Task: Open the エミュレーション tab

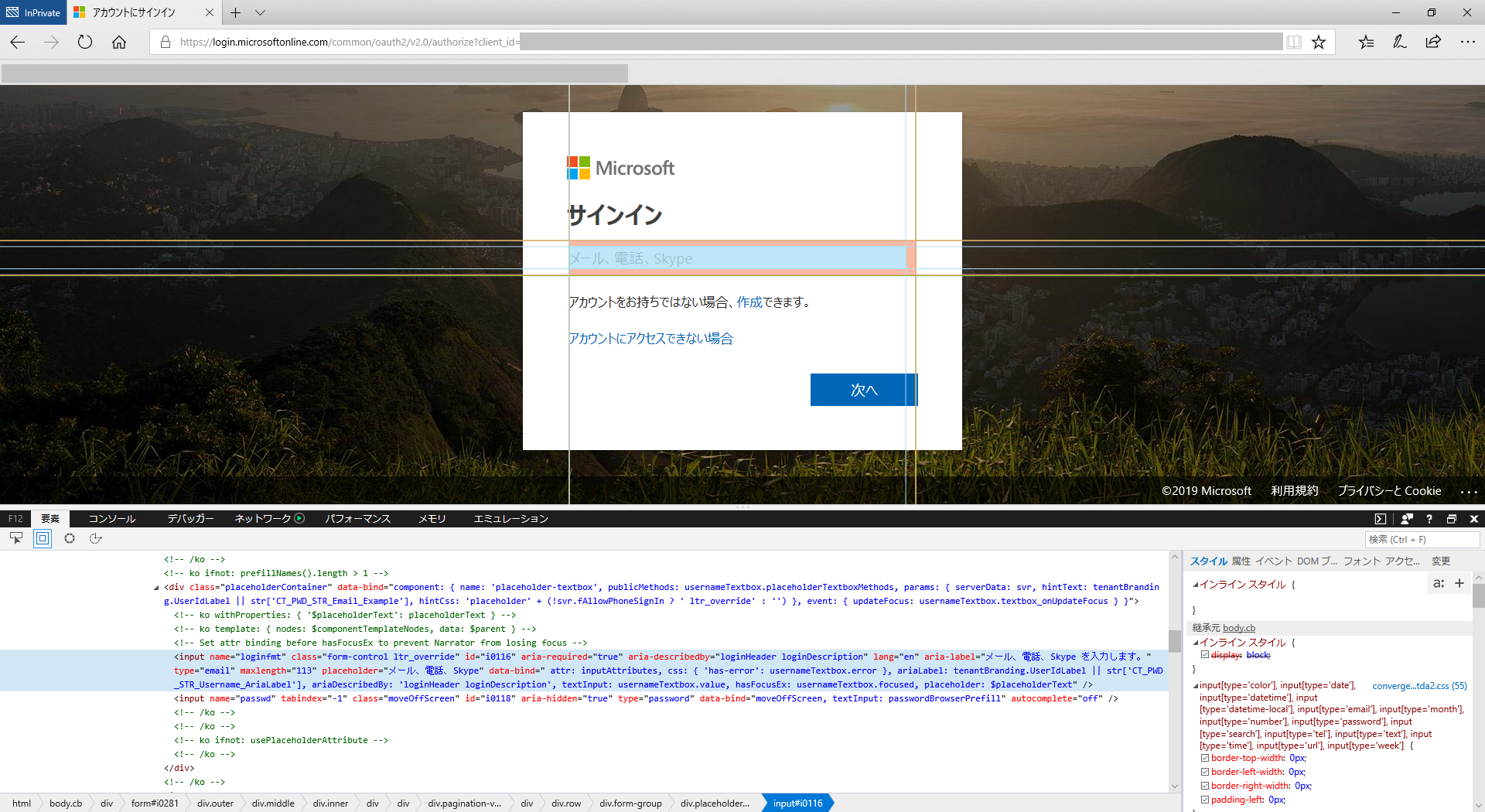Action: [510, 519]
